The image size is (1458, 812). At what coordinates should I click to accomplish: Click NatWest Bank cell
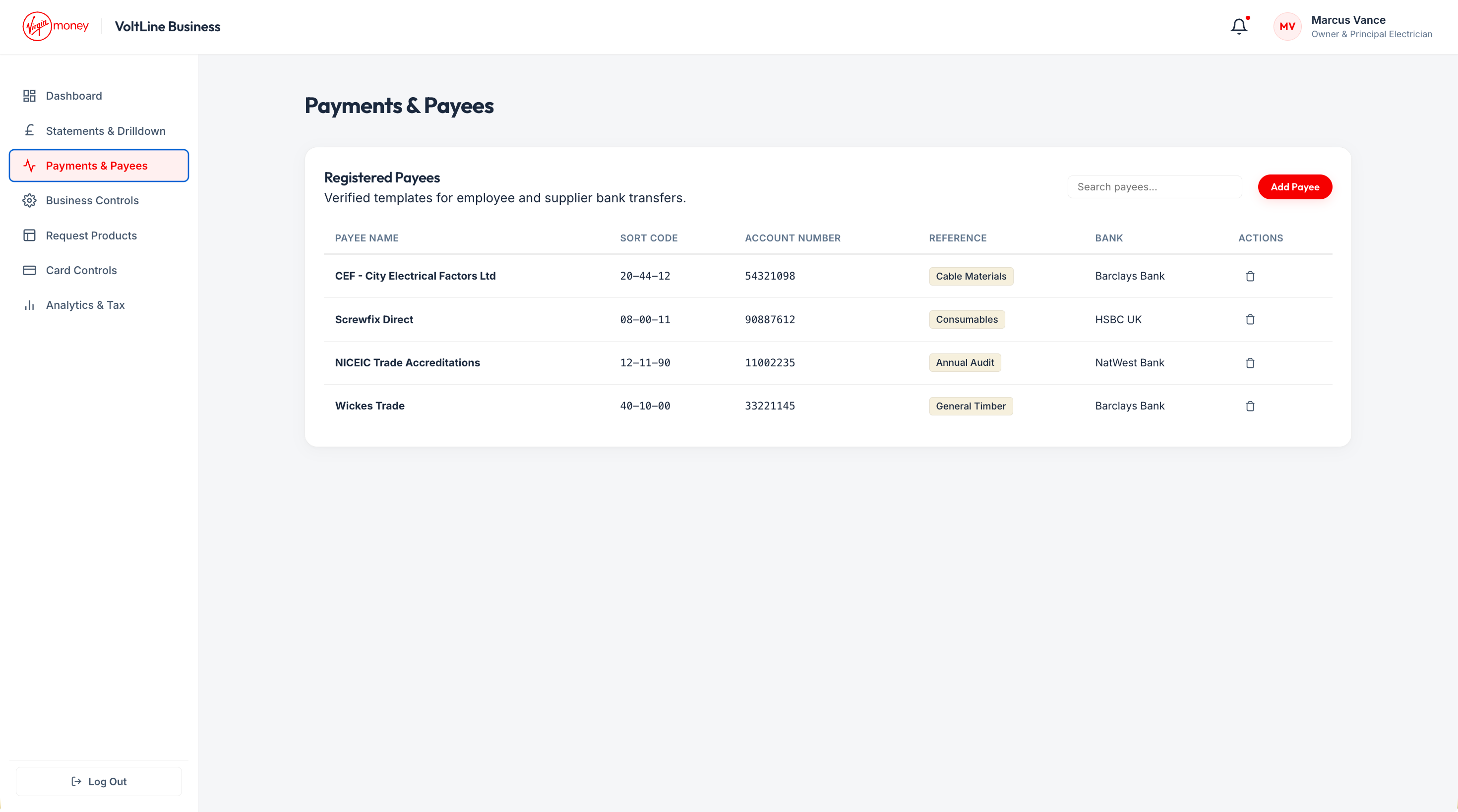[1129, 363]
